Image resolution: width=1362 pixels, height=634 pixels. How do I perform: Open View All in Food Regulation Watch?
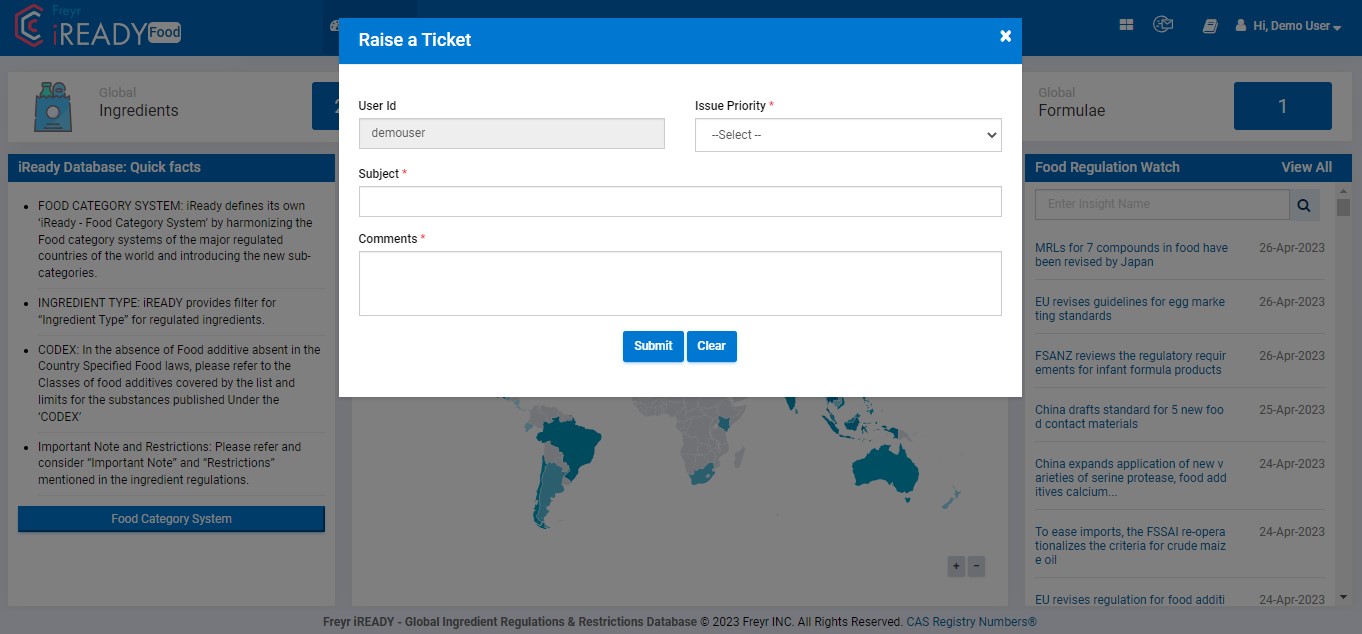point(1306,167)
